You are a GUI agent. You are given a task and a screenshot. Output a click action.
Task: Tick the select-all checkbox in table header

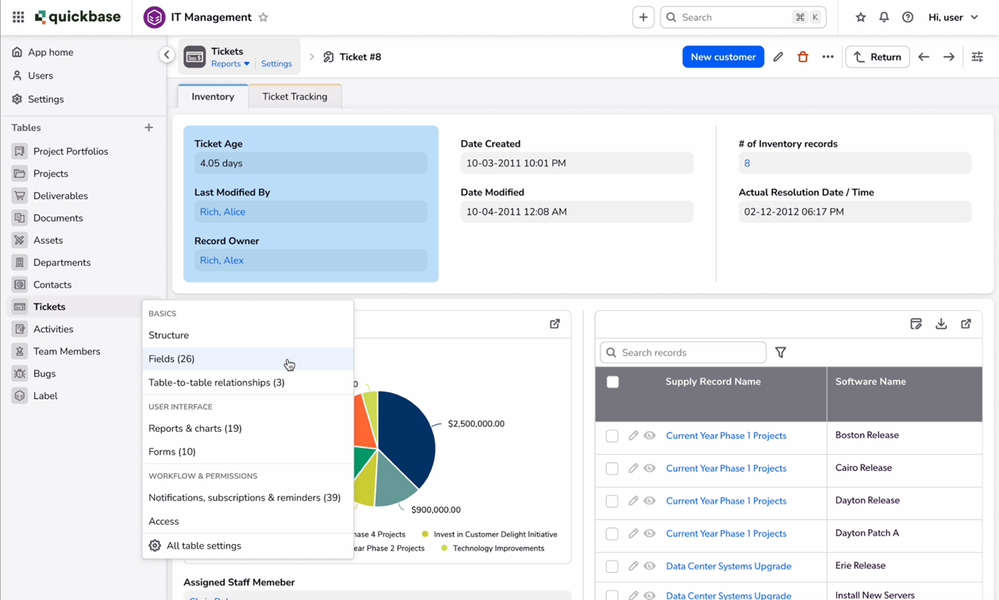(613, 382)
